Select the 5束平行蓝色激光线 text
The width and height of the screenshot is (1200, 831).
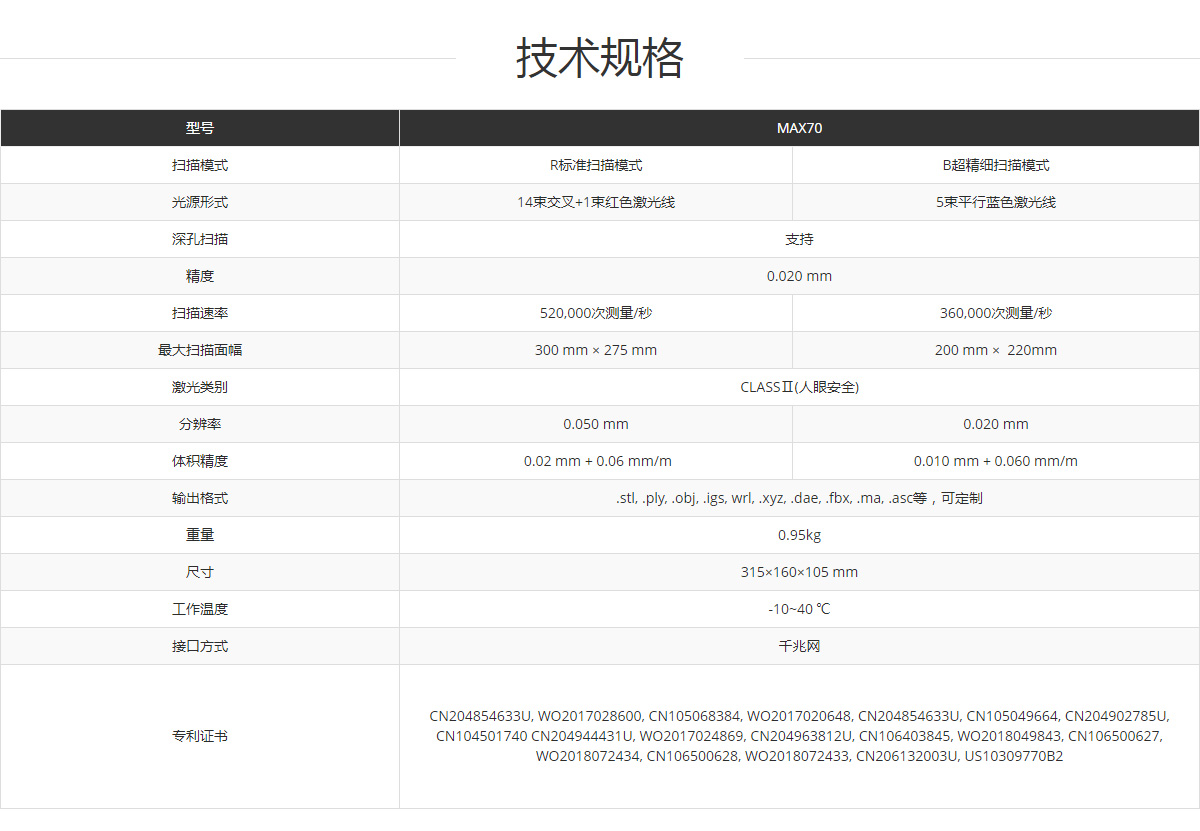996,202
